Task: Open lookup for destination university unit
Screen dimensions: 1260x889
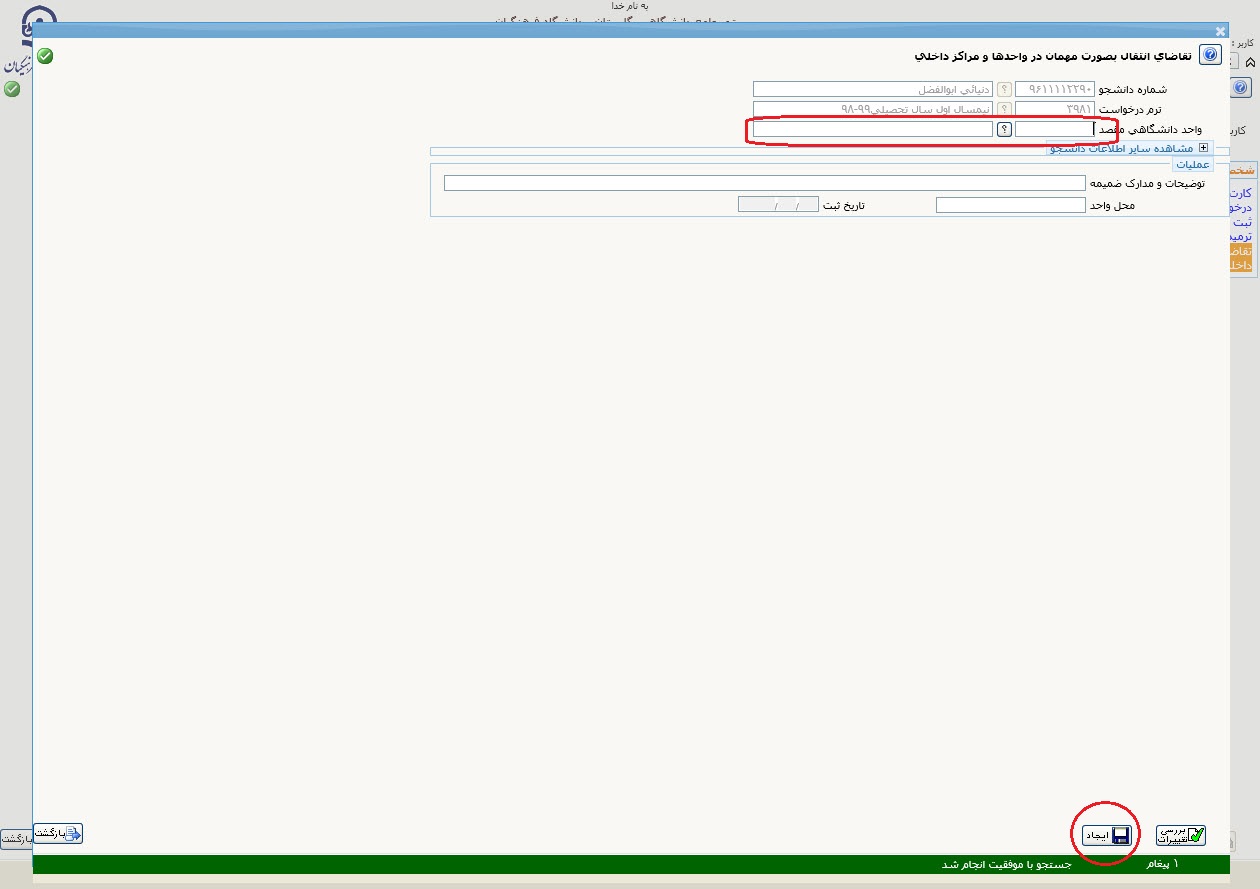Action: coord(1004,129)
